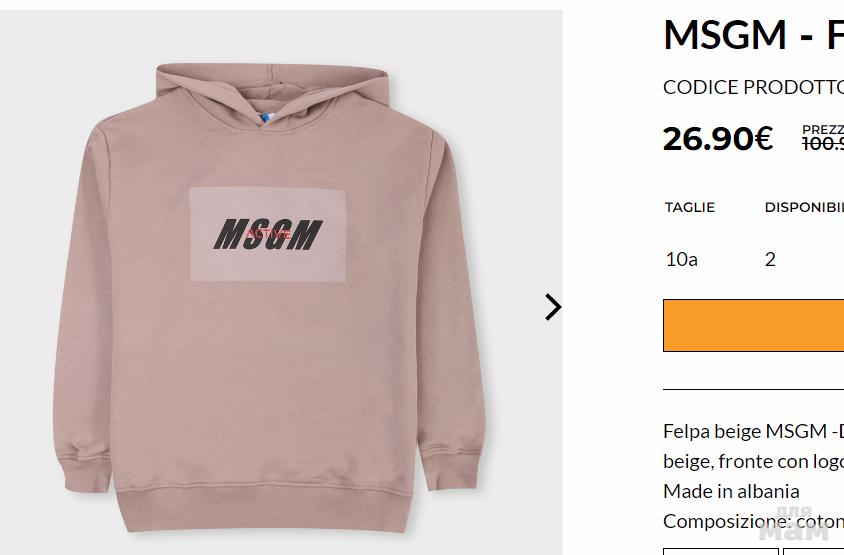The width and height of the screenshot is (844, 555).
Task: Click the 'Made in albania' text
Action: point(731,491)
